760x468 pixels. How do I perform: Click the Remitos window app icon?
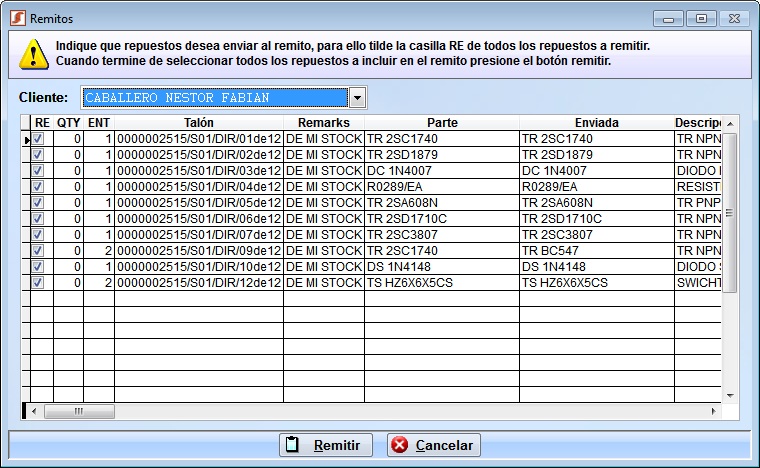[17, 18]
